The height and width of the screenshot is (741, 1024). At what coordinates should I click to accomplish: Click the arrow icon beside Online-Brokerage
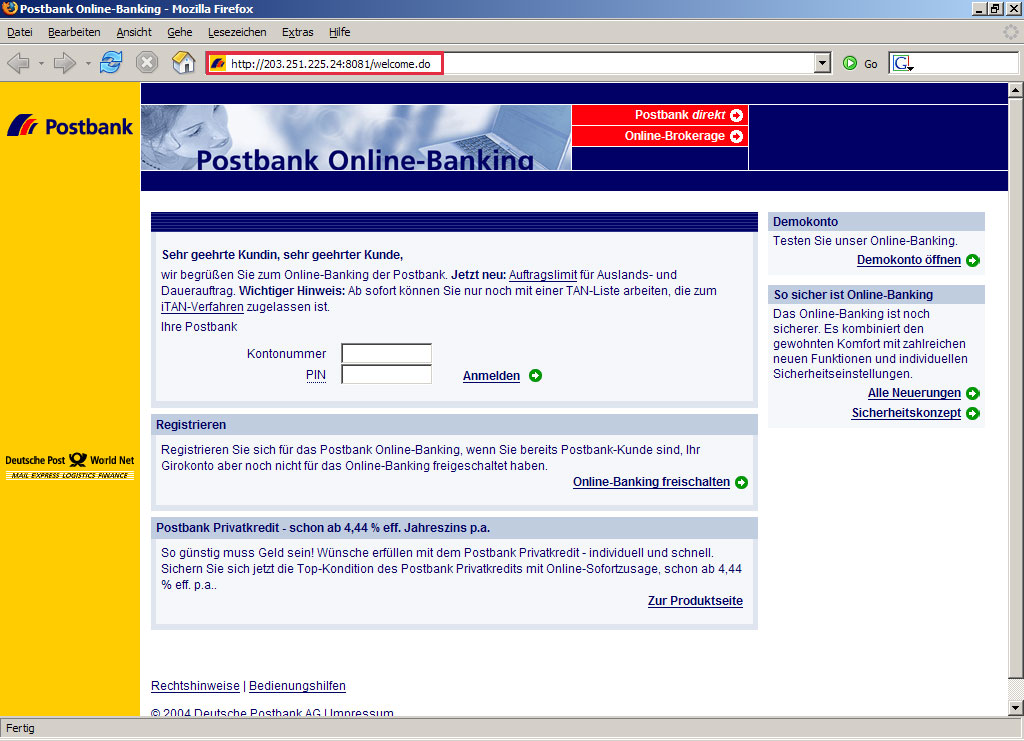coord(737,136)
